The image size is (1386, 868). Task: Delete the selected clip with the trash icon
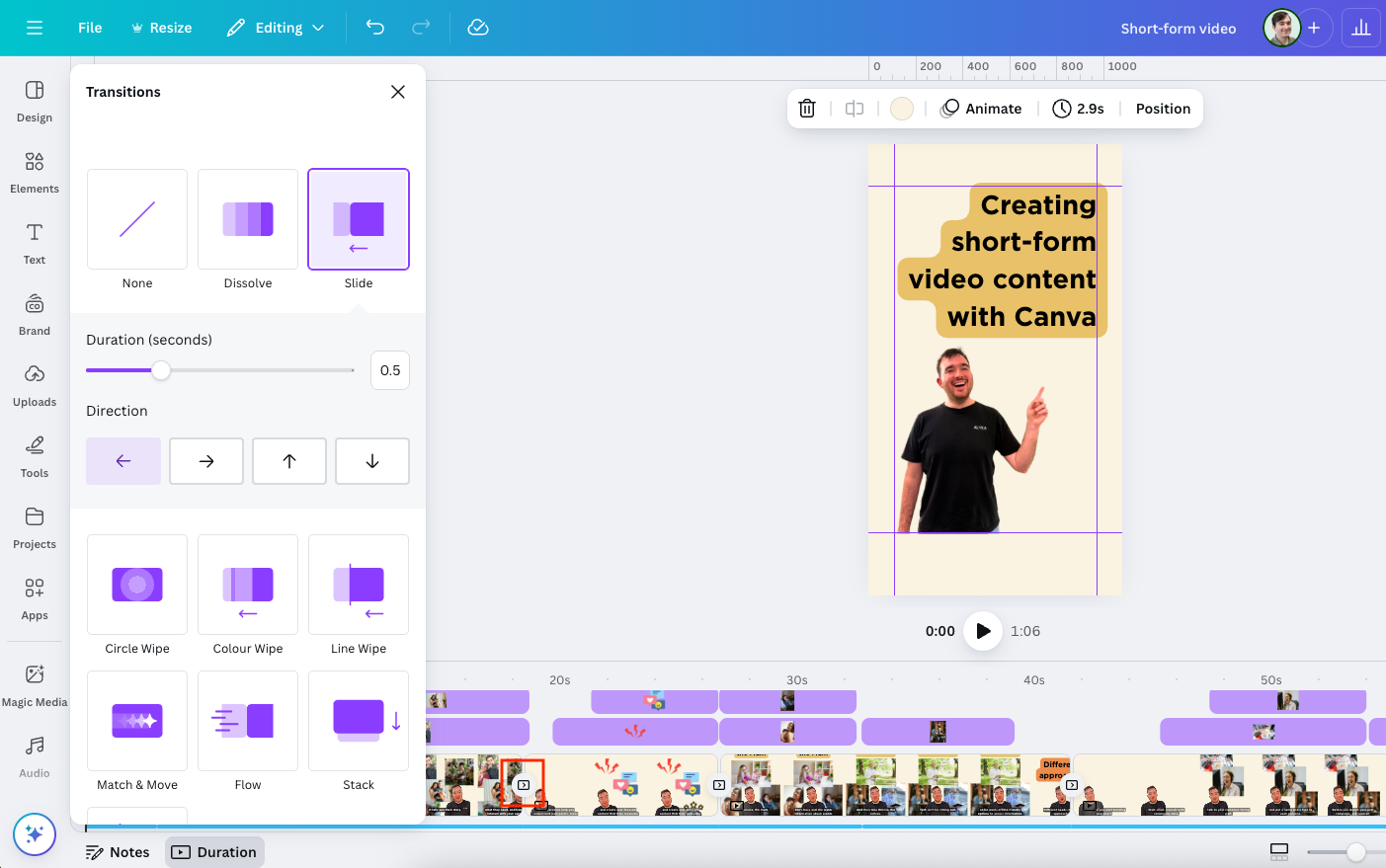(x=806, y=109)
